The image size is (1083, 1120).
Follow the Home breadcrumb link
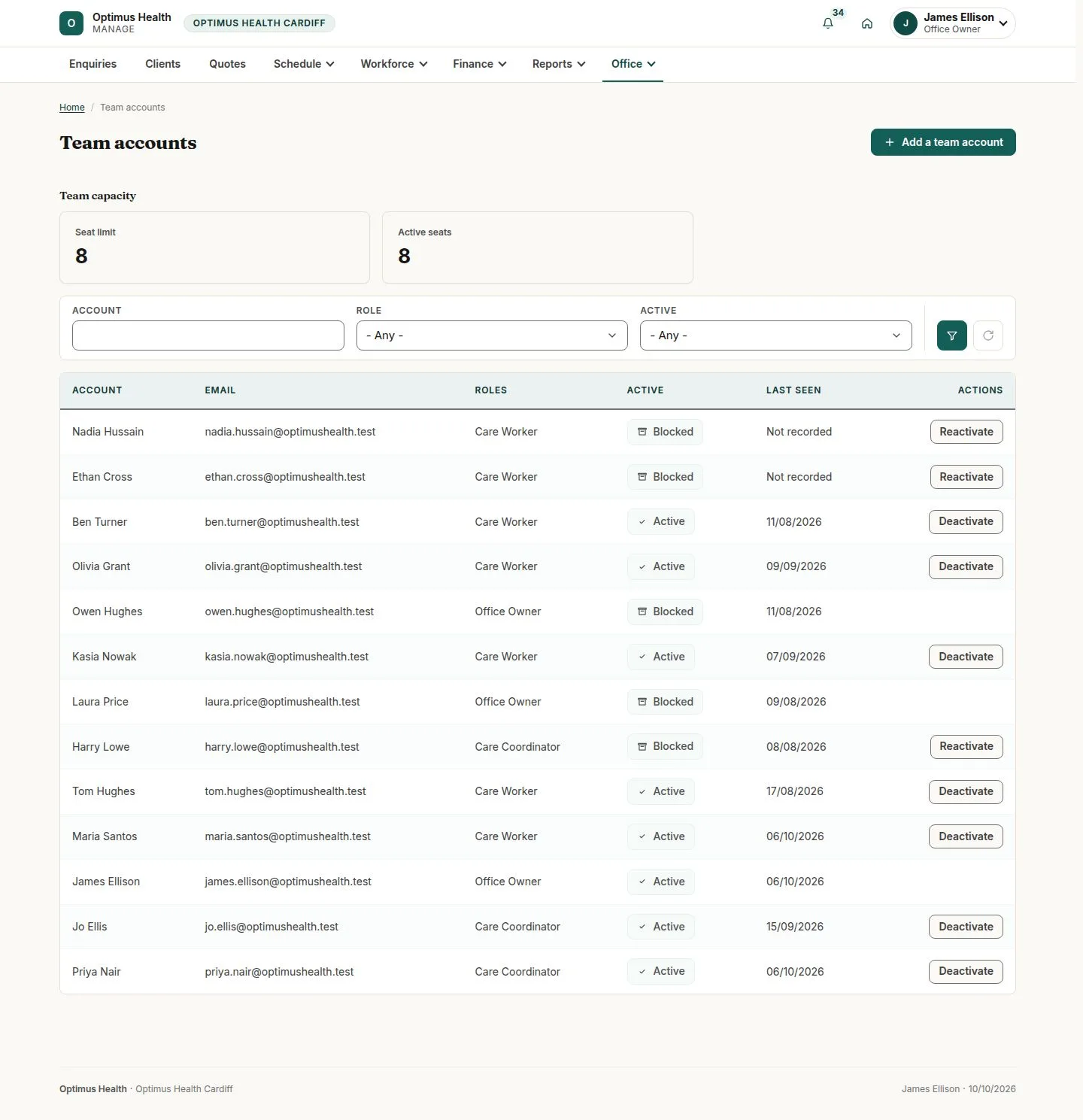click(72, 108)
